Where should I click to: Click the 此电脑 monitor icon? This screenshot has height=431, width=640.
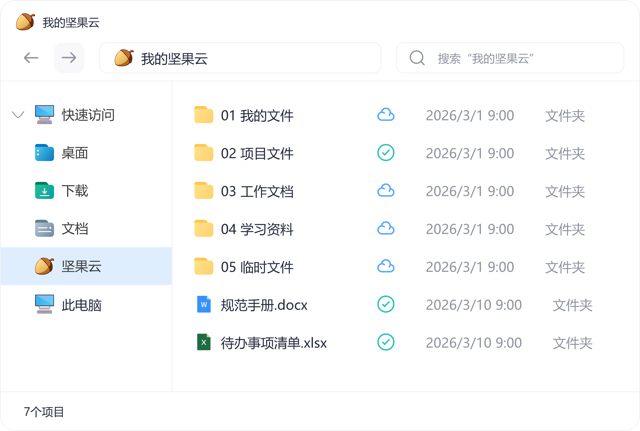pos(44,304)
